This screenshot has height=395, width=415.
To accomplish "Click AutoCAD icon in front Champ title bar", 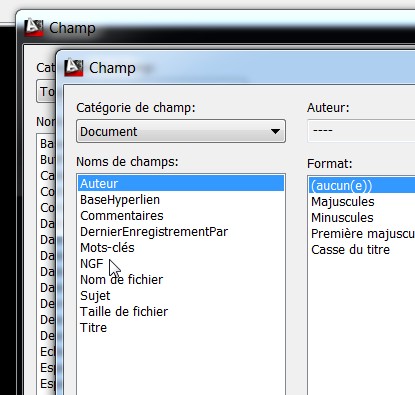I will 74,67.
